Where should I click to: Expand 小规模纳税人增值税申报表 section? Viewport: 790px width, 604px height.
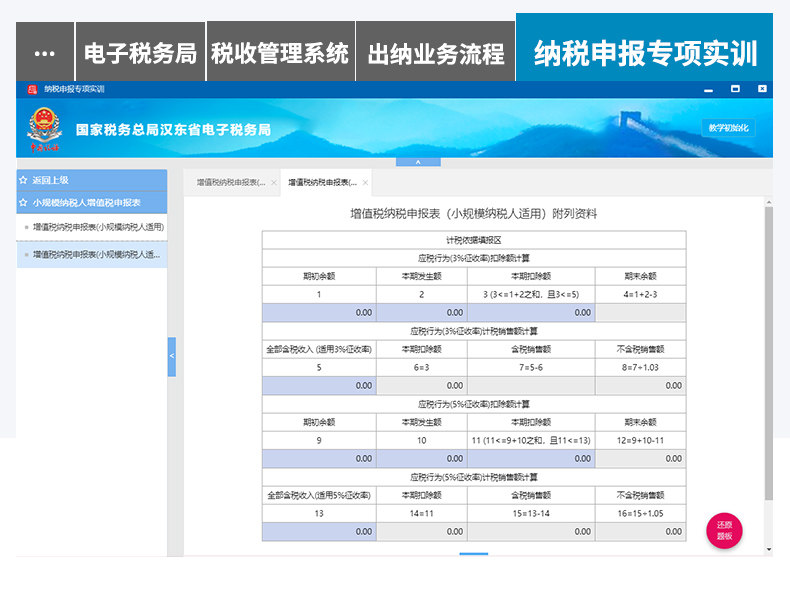(92, 203)
